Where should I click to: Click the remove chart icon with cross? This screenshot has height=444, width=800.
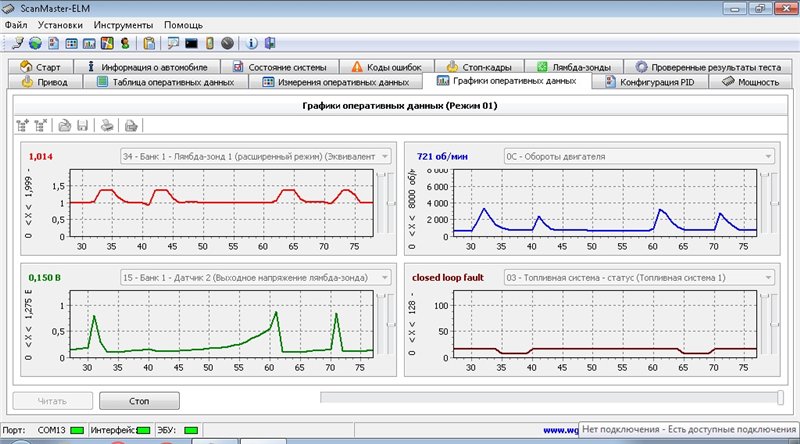[x=41, y=125]
